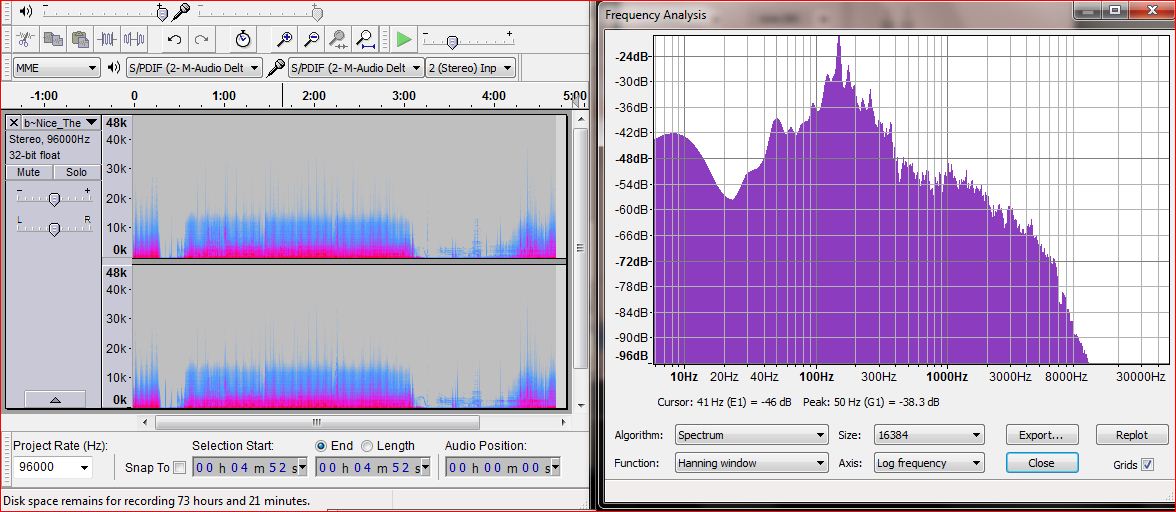This screenshot has width=1176, height=512.
Task: Fit selection to window zoom icon
Action: tap(338, 39)
